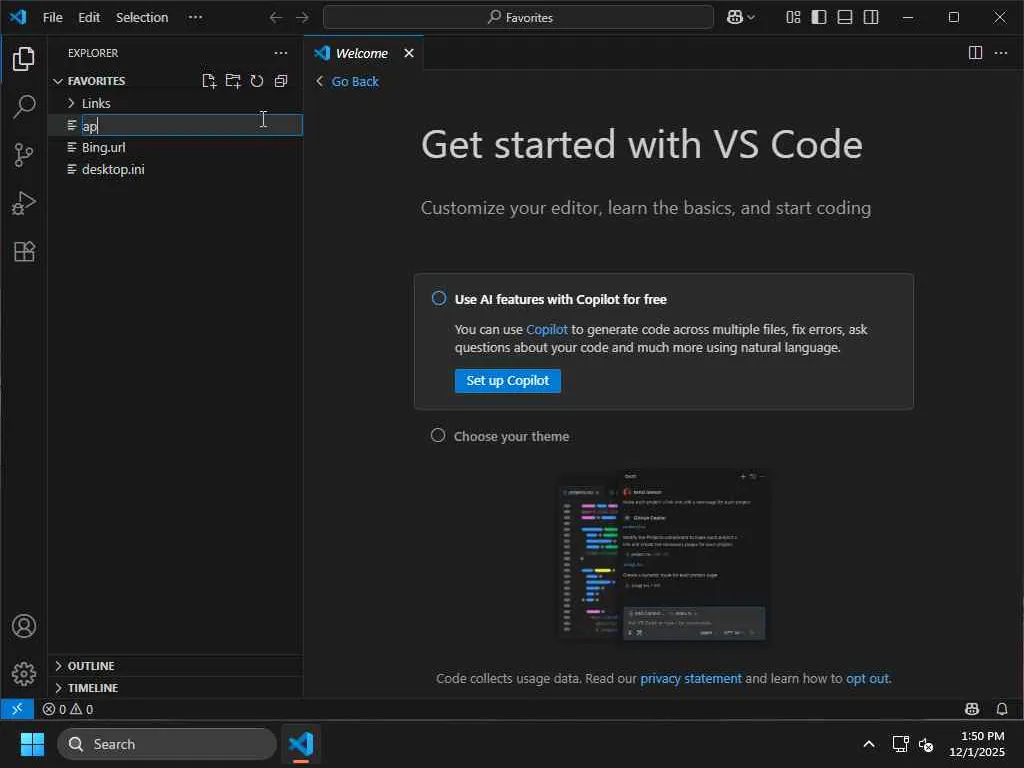Select the Choose your theme step radio
The width and height of the screenshot is (1024, 768).
pos(438,435)
